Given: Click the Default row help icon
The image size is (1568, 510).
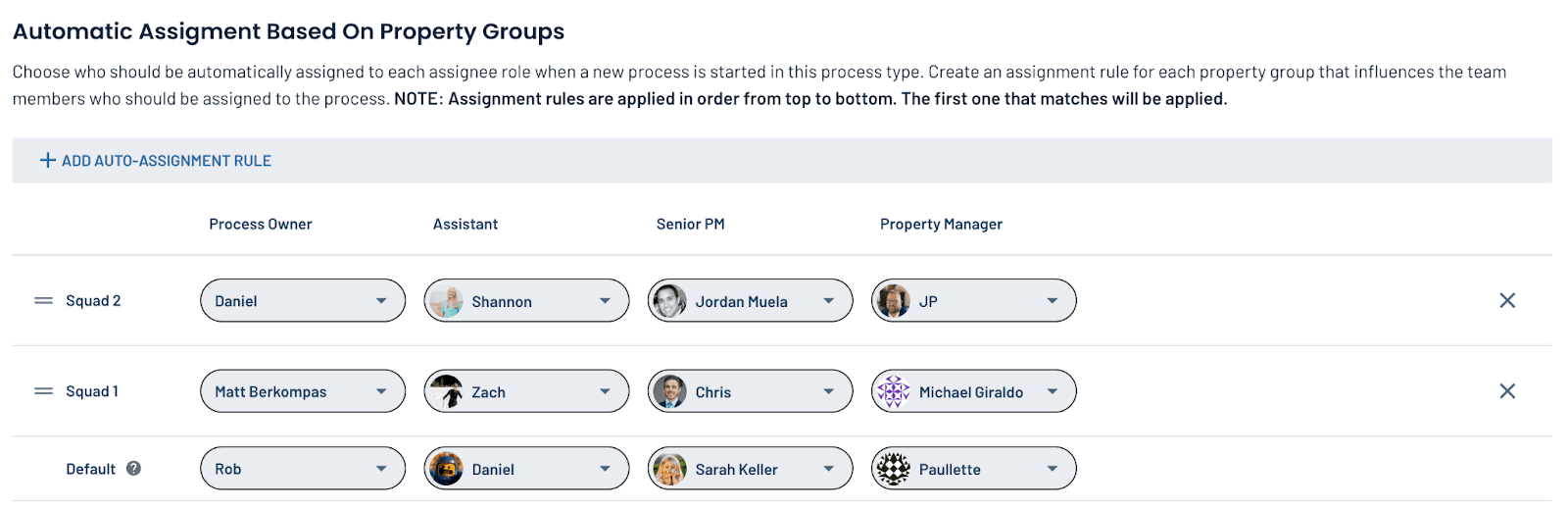Looking at the screenshot, I should tap(134, 469).
